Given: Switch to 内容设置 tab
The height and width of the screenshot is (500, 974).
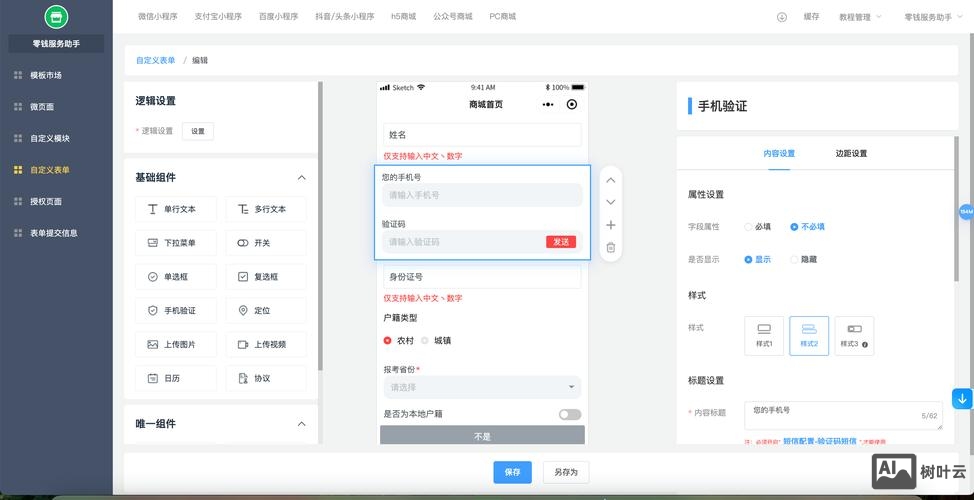Looking at the screenshot, I should pyautogui.click(x=779, y=153).
